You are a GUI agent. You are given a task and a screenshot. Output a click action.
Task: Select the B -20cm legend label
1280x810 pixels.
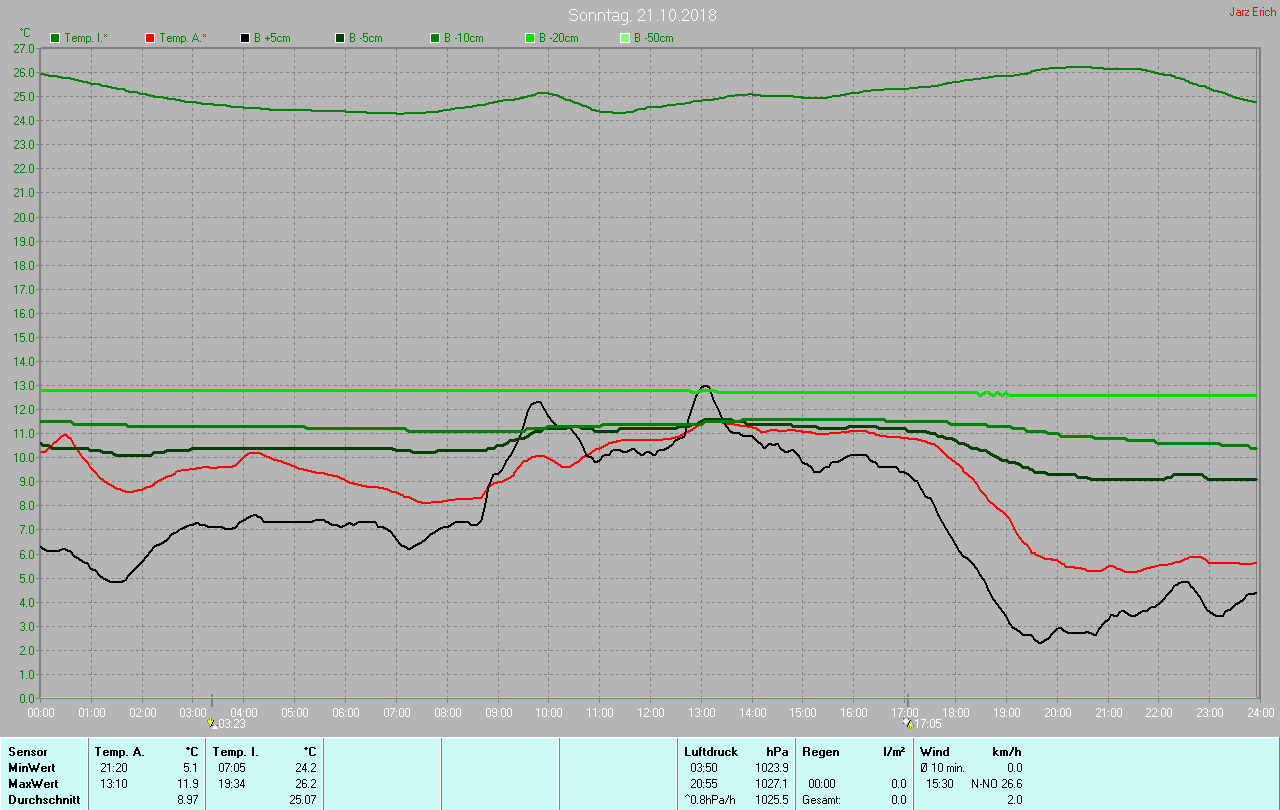(559, 38)
